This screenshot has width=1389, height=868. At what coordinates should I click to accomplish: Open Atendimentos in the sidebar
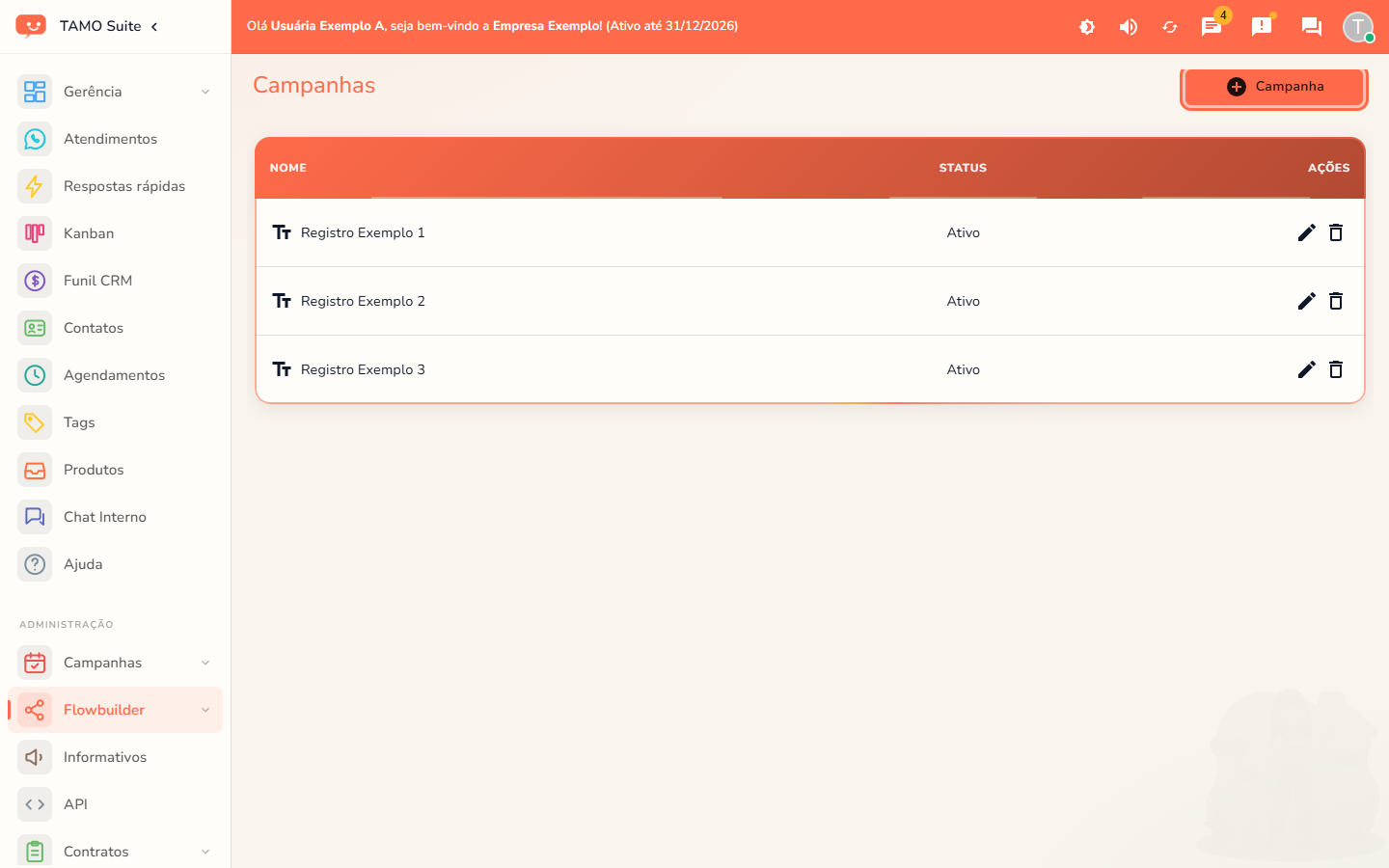click(116, 139)
